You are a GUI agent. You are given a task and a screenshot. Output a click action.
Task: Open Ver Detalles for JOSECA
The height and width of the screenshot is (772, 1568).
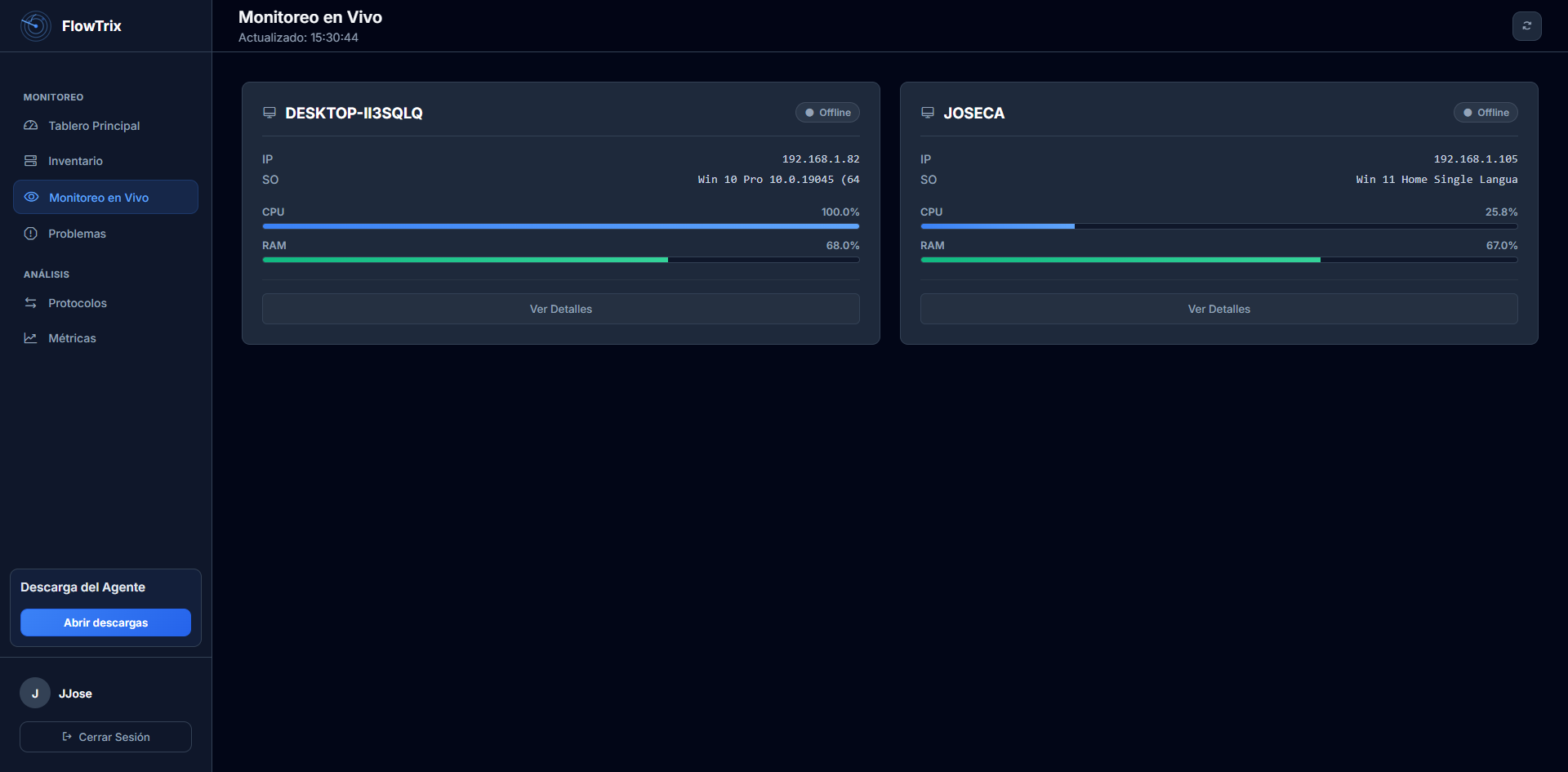click(1218, 309)
